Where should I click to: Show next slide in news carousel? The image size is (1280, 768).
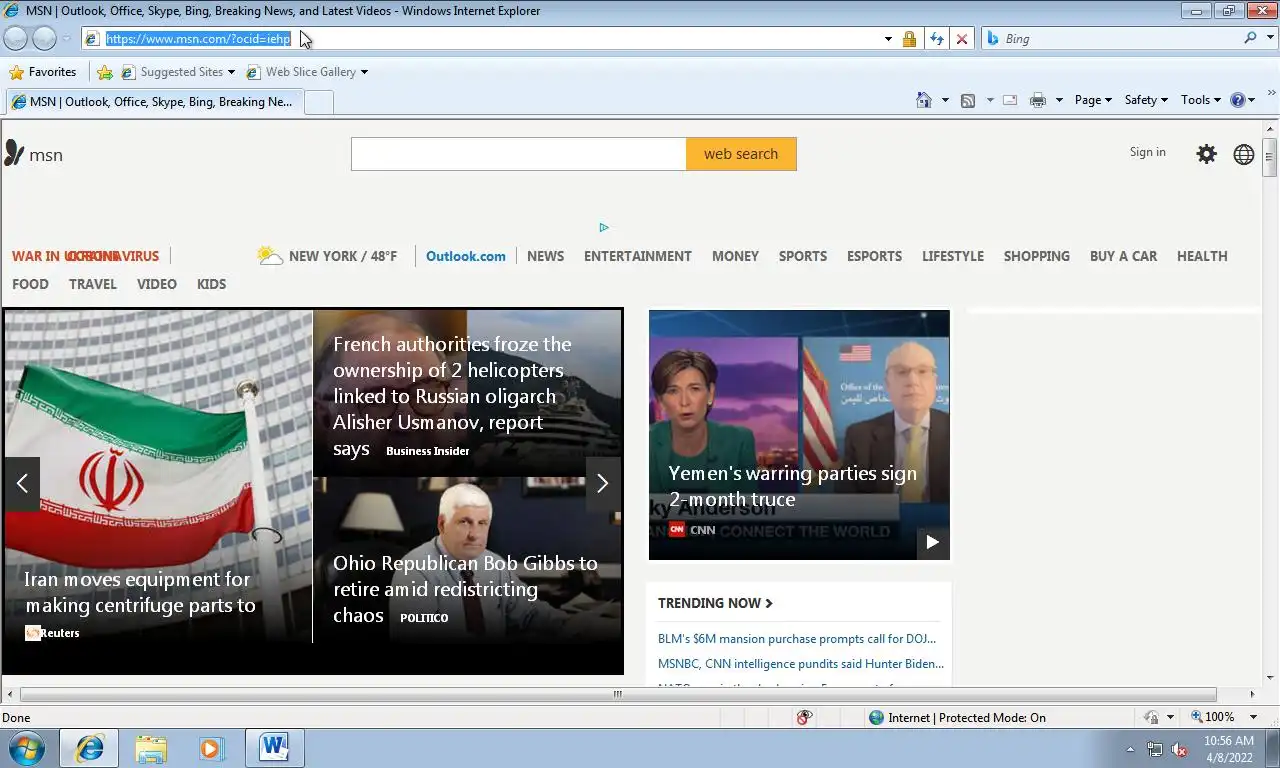click(602, 484)
